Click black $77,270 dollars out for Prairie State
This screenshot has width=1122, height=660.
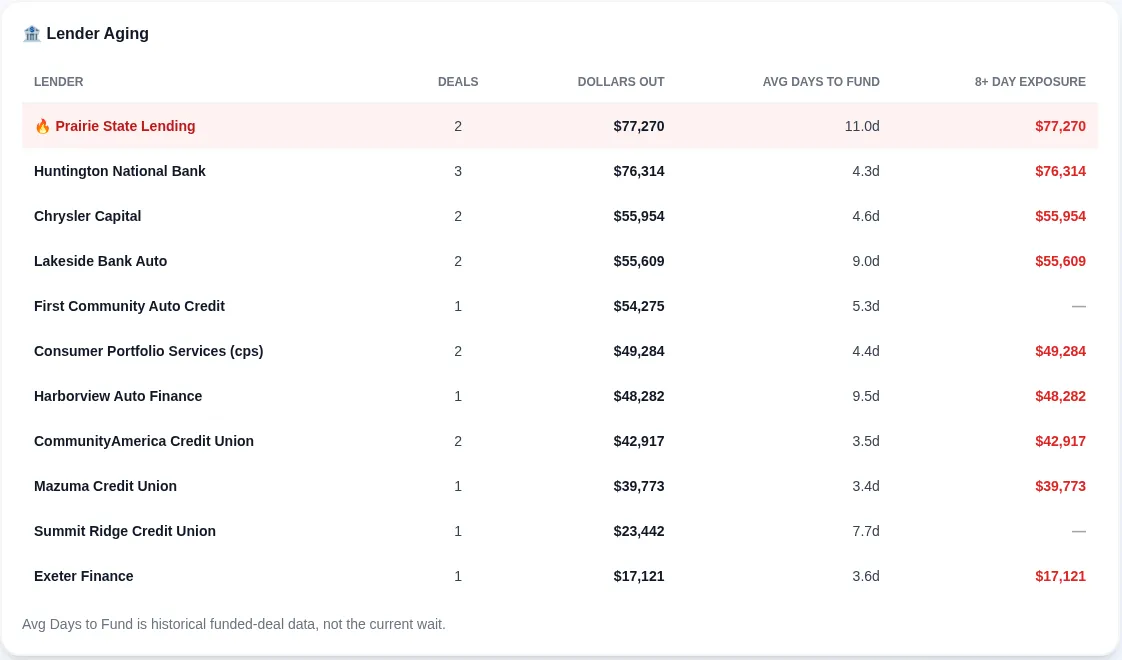639,126
